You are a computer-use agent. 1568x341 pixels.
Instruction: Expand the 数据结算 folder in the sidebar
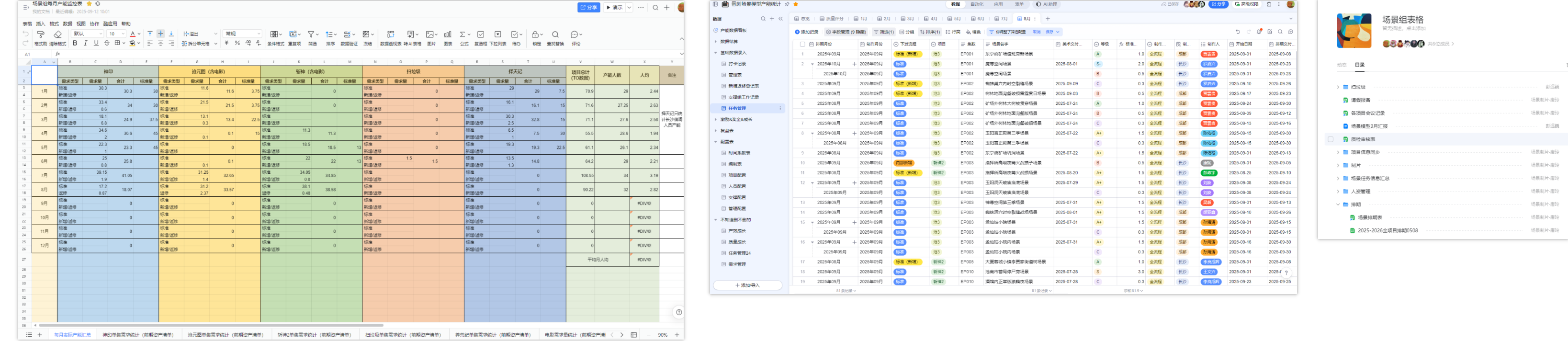point(715,41)
